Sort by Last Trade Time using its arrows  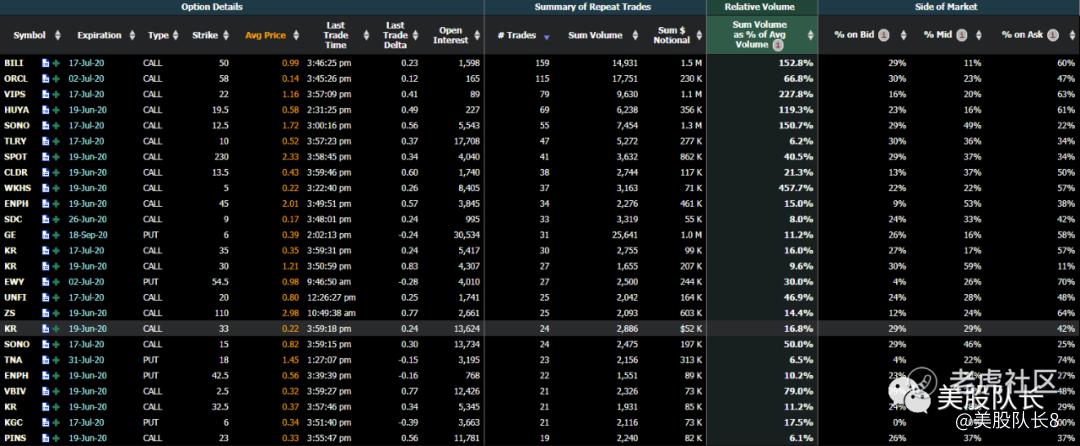coord(366,35)
